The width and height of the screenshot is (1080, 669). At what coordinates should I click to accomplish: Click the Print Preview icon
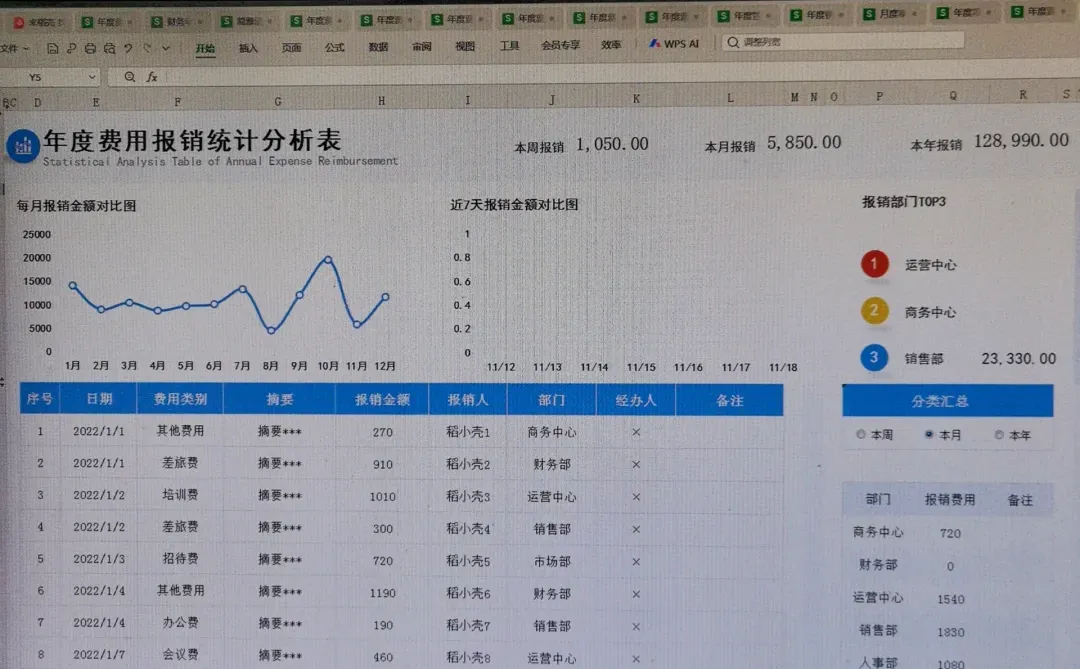pyautogui.click(x=110, y=48)
